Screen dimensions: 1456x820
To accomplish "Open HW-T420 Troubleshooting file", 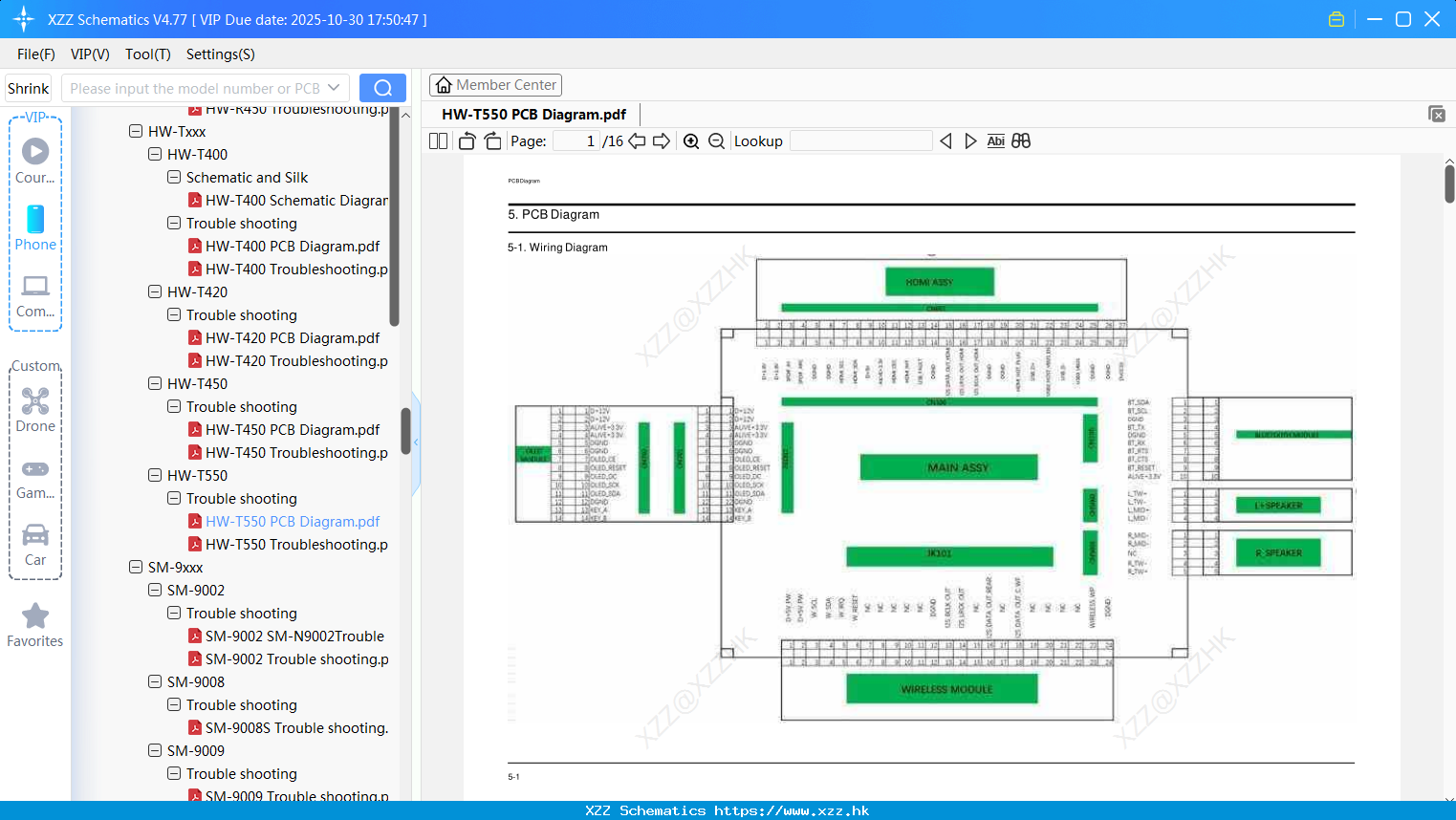I will tap(288, 360).
